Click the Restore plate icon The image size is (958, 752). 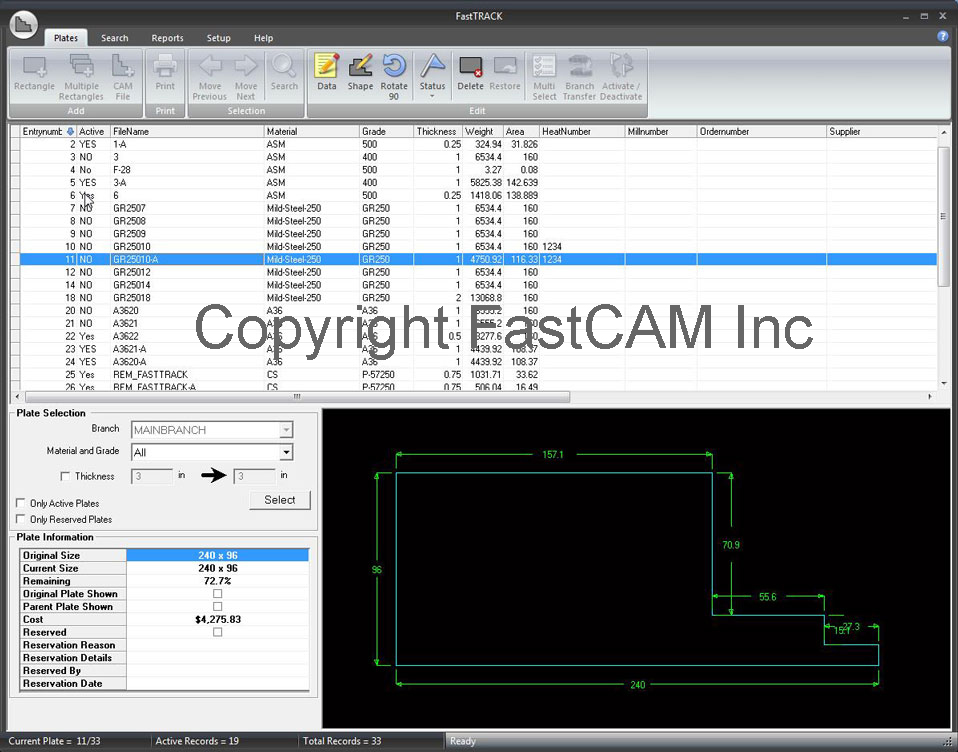[505, 66]
